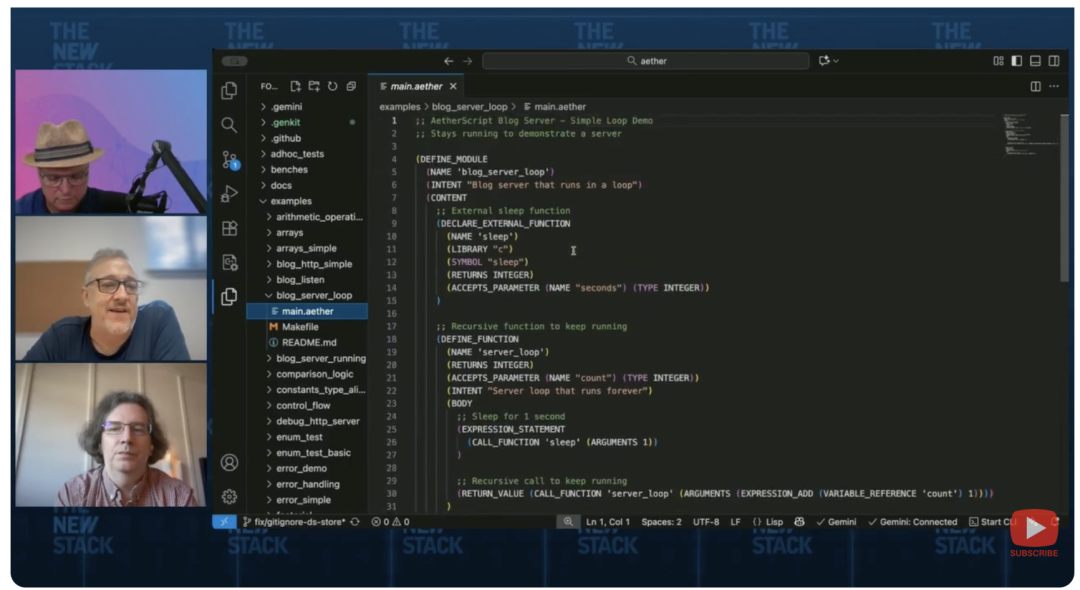This screenshot has width=1080, height=590.
Task: Select the main.aether editor tab
Action: 416,87
